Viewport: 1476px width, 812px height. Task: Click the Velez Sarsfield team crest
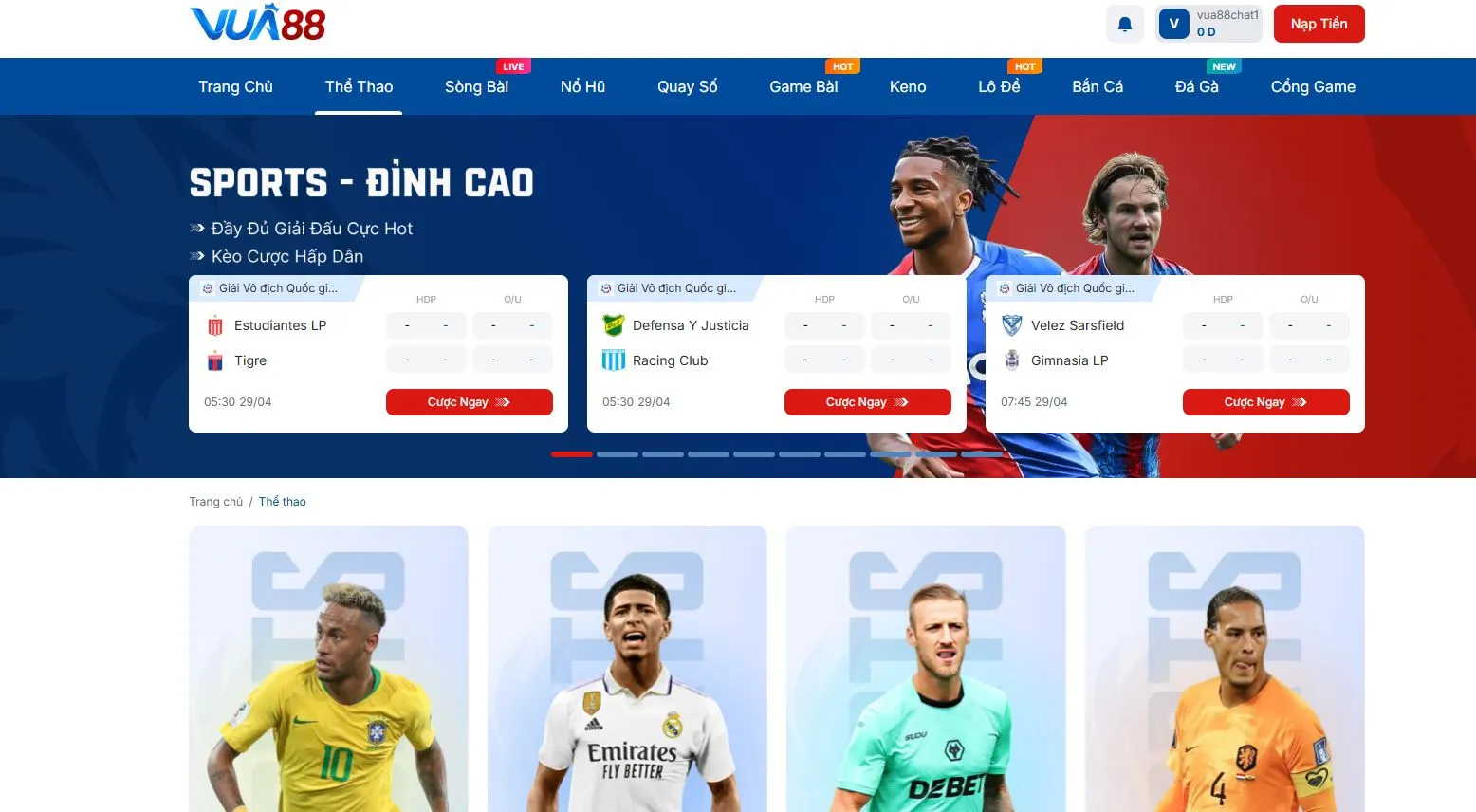(1012, 325)
